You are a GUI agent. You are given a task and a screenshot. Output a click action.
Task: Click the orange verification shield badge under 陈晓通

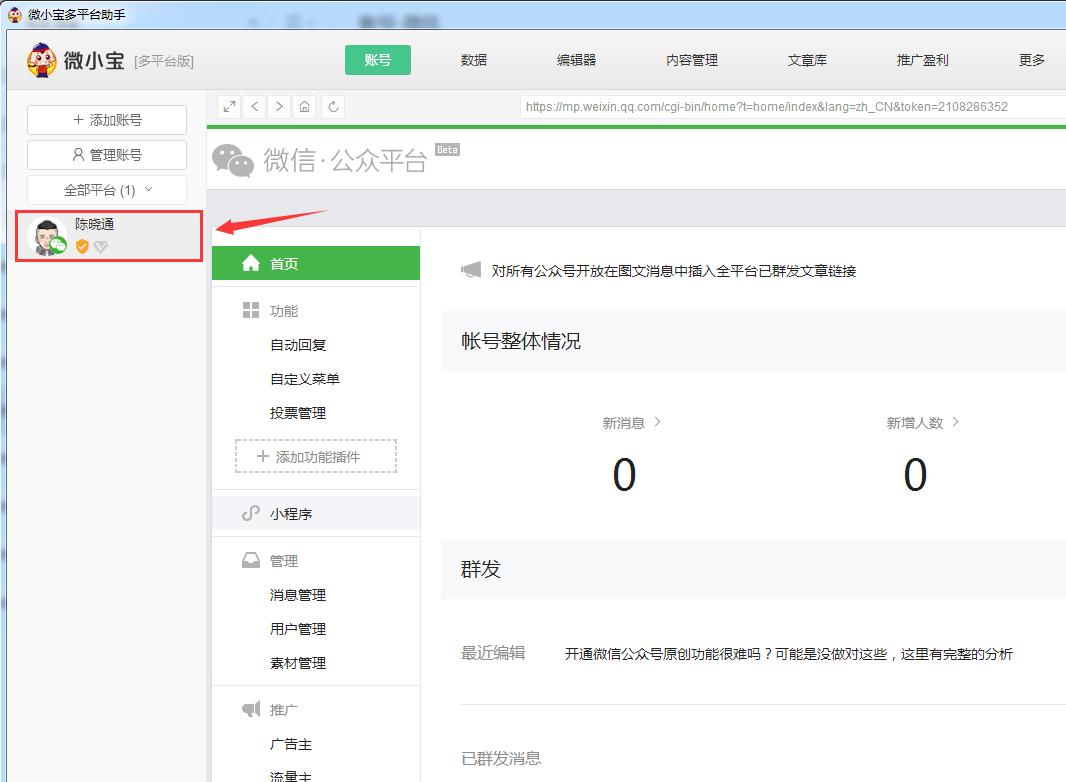(81, 247)
